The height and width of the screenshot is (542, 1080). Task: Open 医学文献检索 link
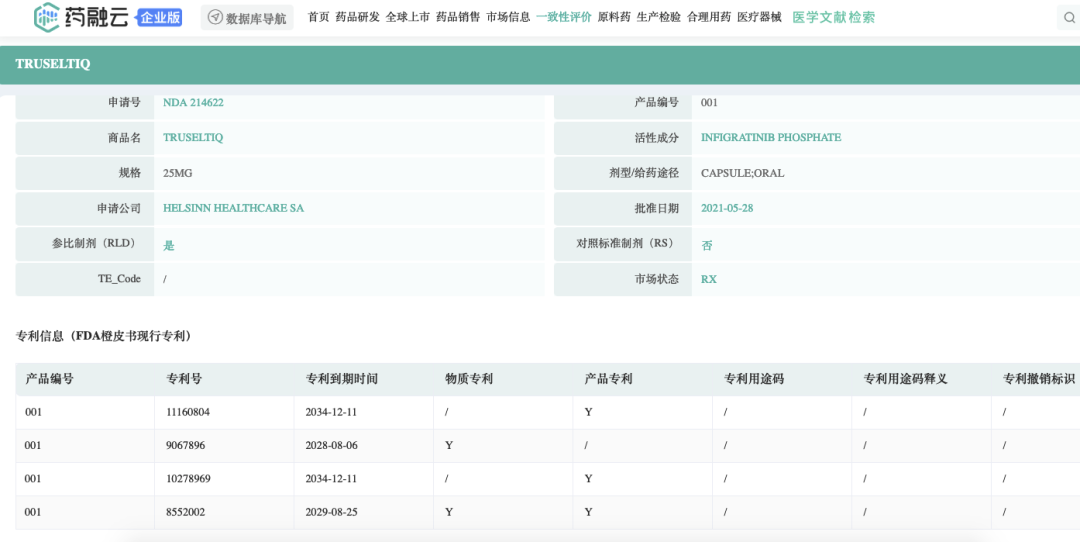pos(833,17)
